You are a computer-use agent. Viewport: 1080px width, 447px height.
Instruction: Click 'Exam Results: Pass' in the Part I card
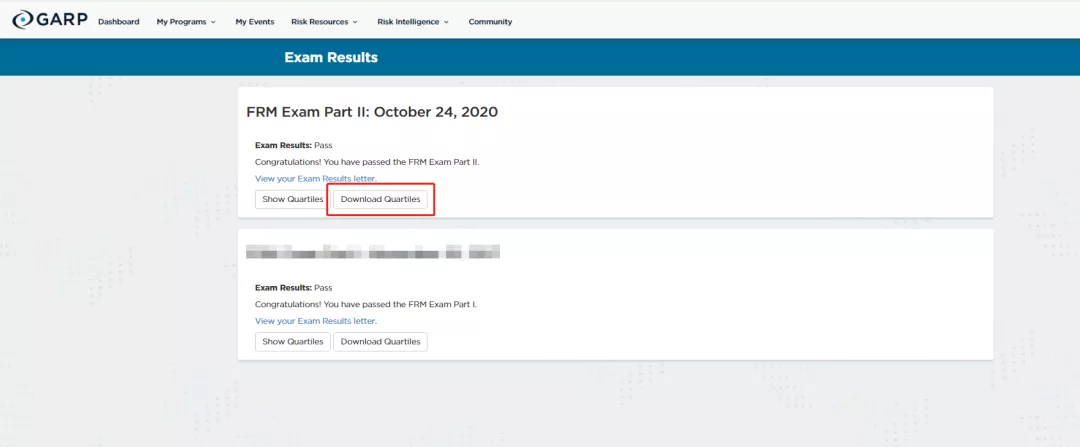coord(293,287)
